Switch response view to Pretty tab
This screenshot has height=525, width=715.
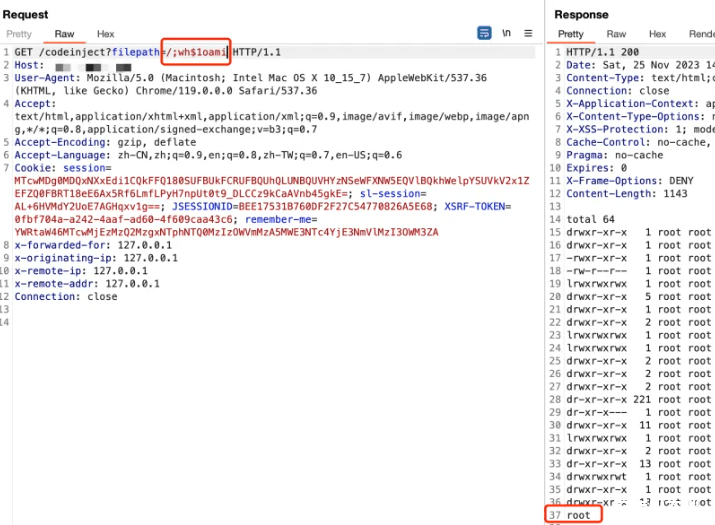(571, 34)
